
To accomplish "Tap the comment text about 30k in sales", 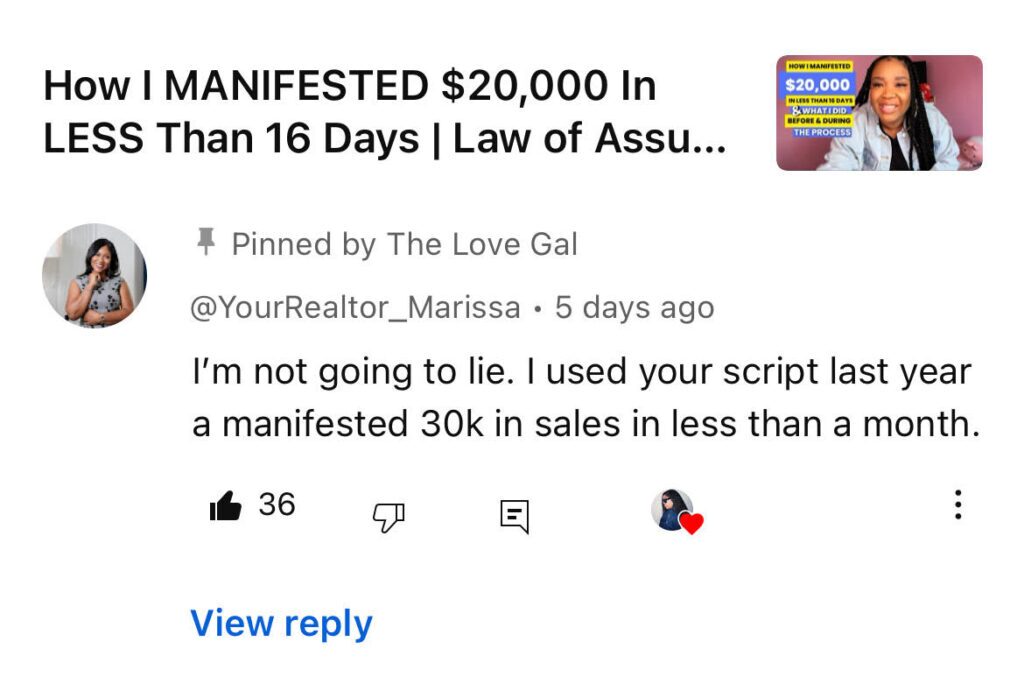I will 586,398.
